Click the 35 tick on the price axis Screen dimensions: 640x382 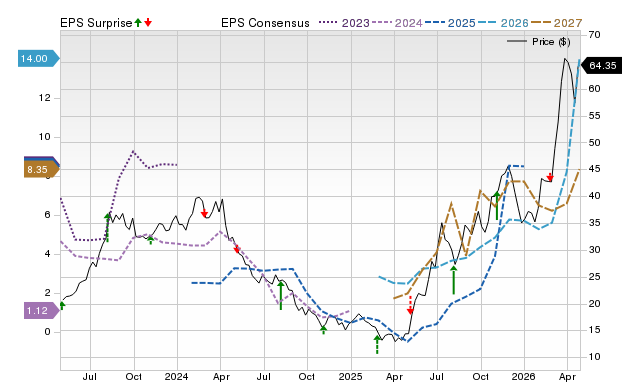pyautogui.click(x=594, y=223)
